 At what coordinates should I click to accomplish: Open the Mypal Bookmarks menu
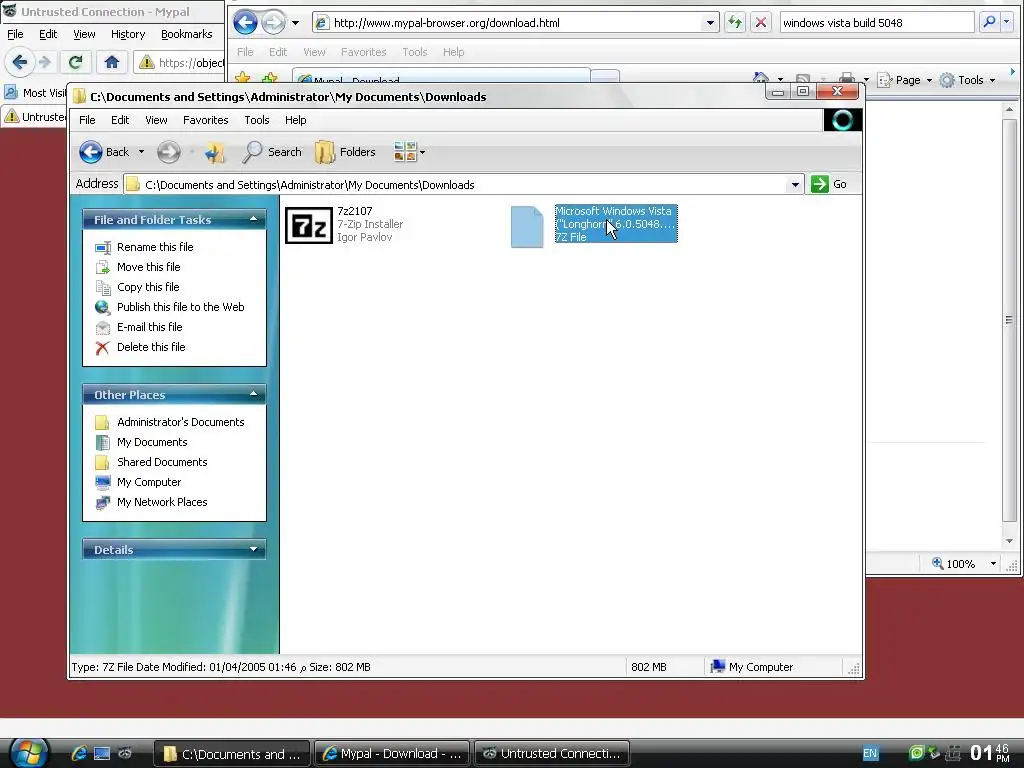[186, 34]
